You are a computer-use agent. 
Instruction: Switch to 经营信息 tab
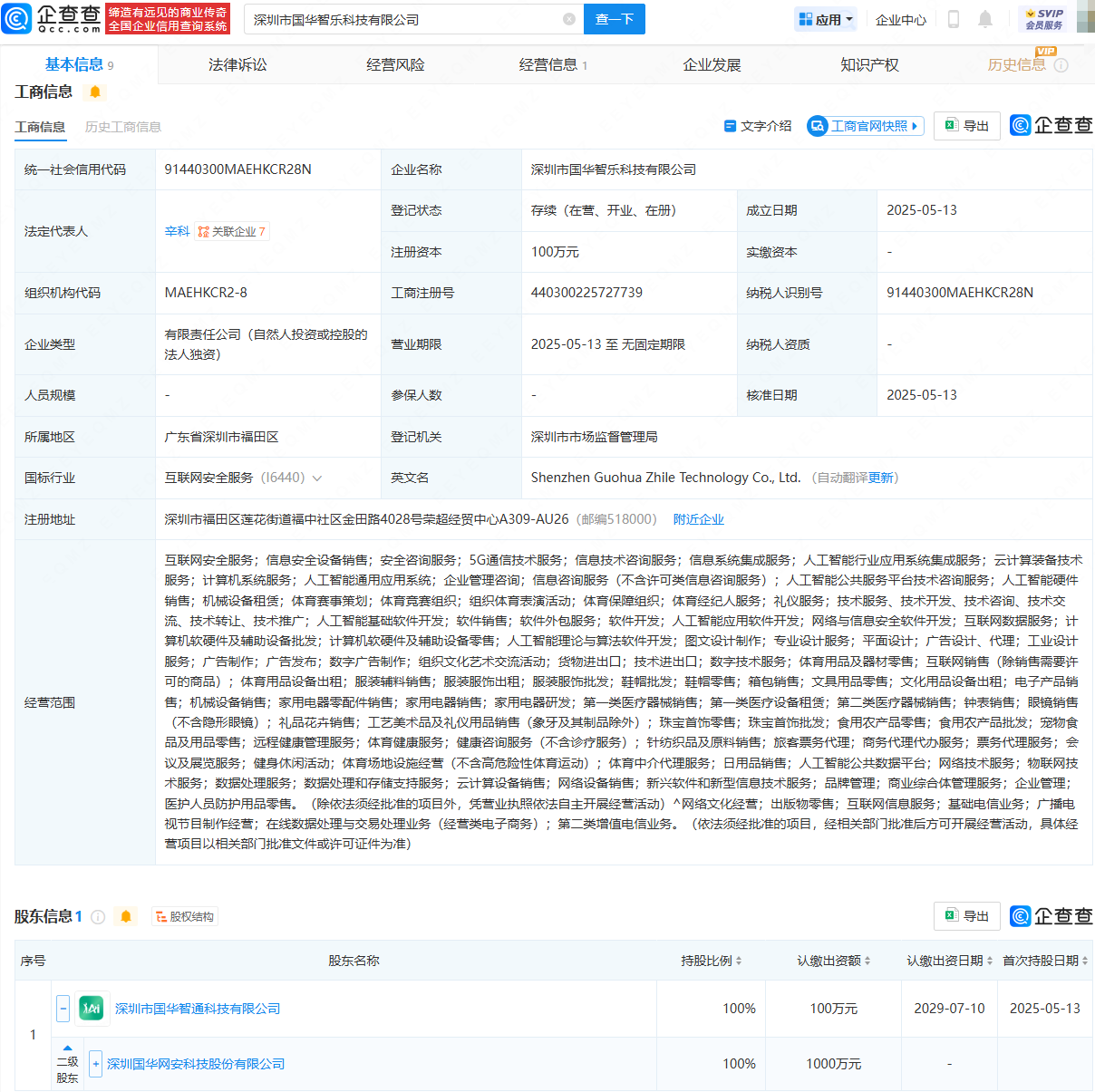(553, 64)
